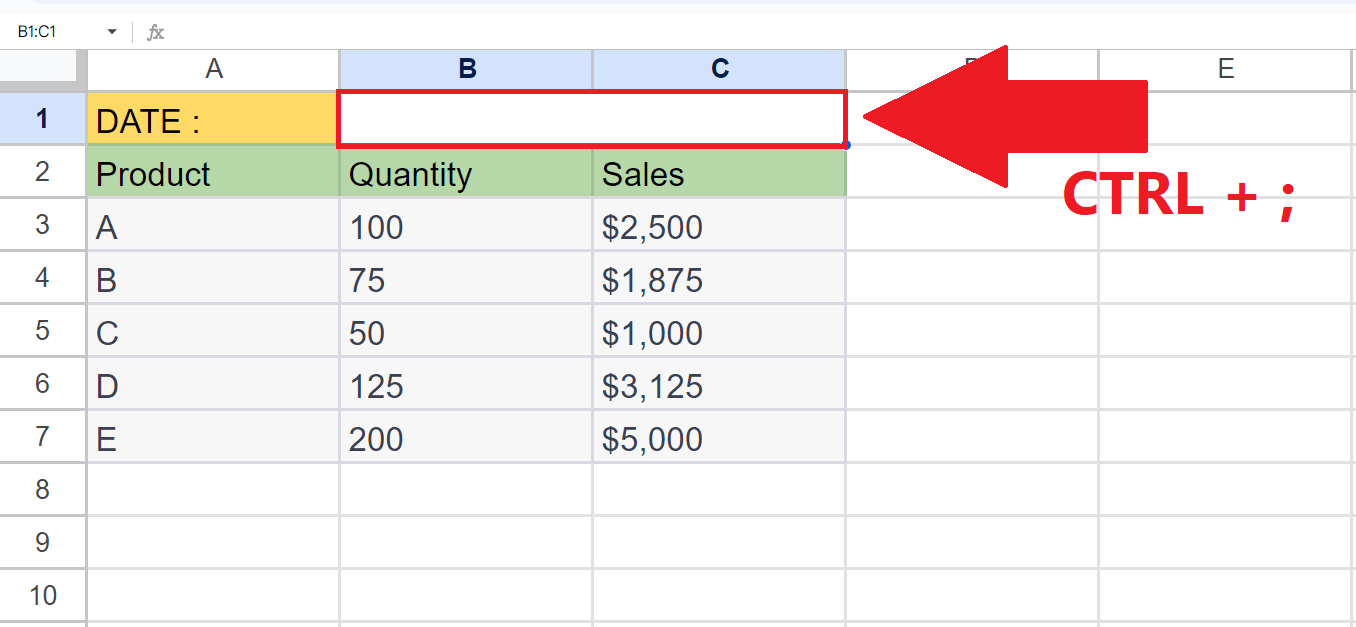Click the cell containing $5,000
Image resolution: width=1356 pixels, height=627 pixels.
click(719, 438)
